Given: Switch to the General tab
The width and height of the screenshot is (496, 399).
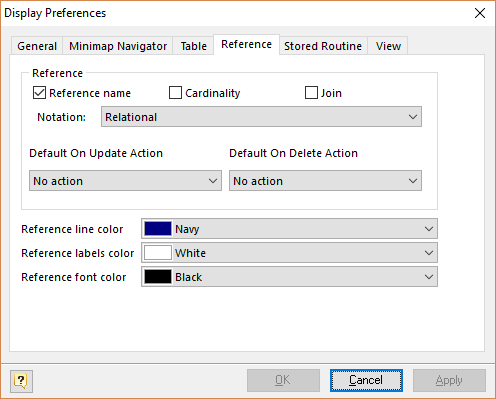Looking at the screenshot, I should pyautogui.click(x=37, y=46).
